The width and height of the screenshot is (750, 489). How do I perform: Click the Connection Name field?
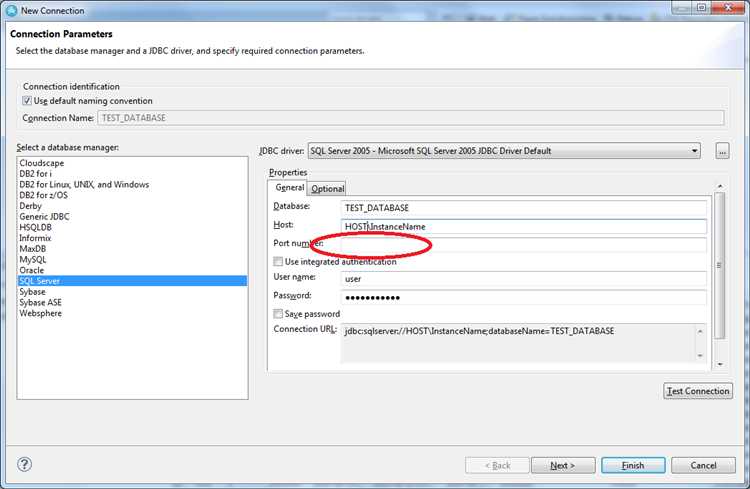(x=411, y=118)
